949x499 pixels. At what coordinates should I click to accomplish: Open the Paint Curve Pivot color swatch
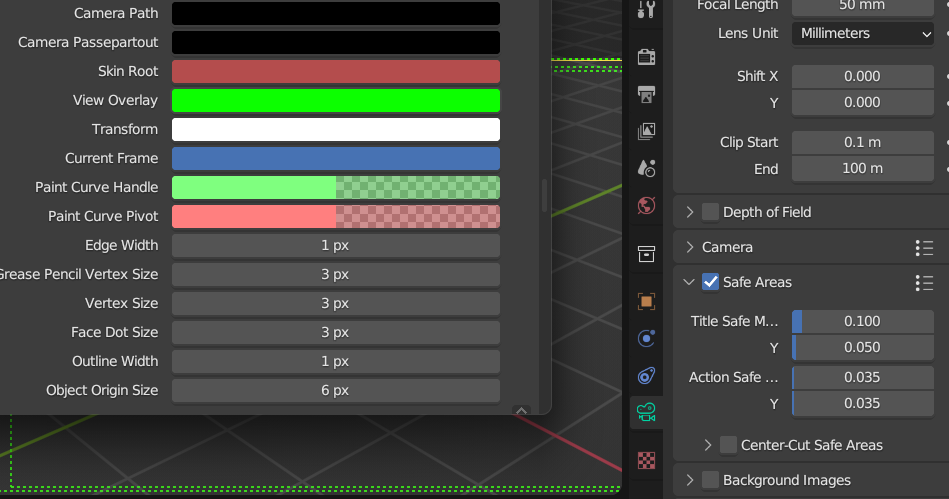pos(336,217)
